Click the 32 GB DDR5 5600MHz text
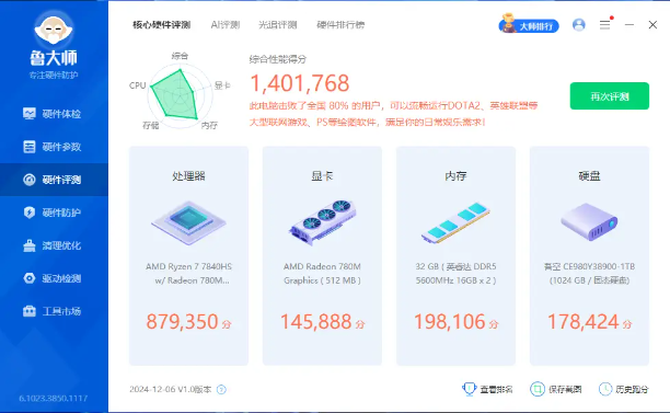Viewport: 670px width, 413px height. [x=455, y=273]
